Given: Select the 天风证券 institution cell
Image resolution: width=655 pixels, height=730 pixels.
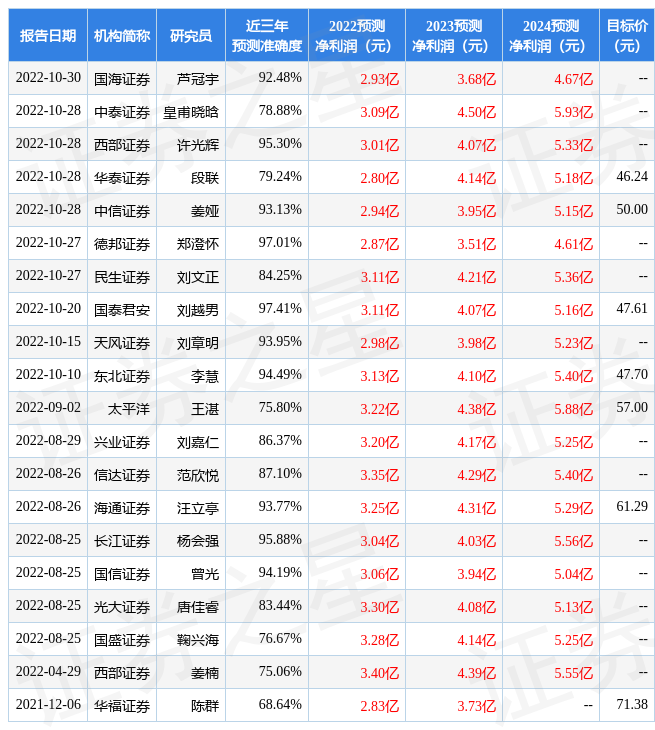Looking at the screenshot, I should pos(122,344).
